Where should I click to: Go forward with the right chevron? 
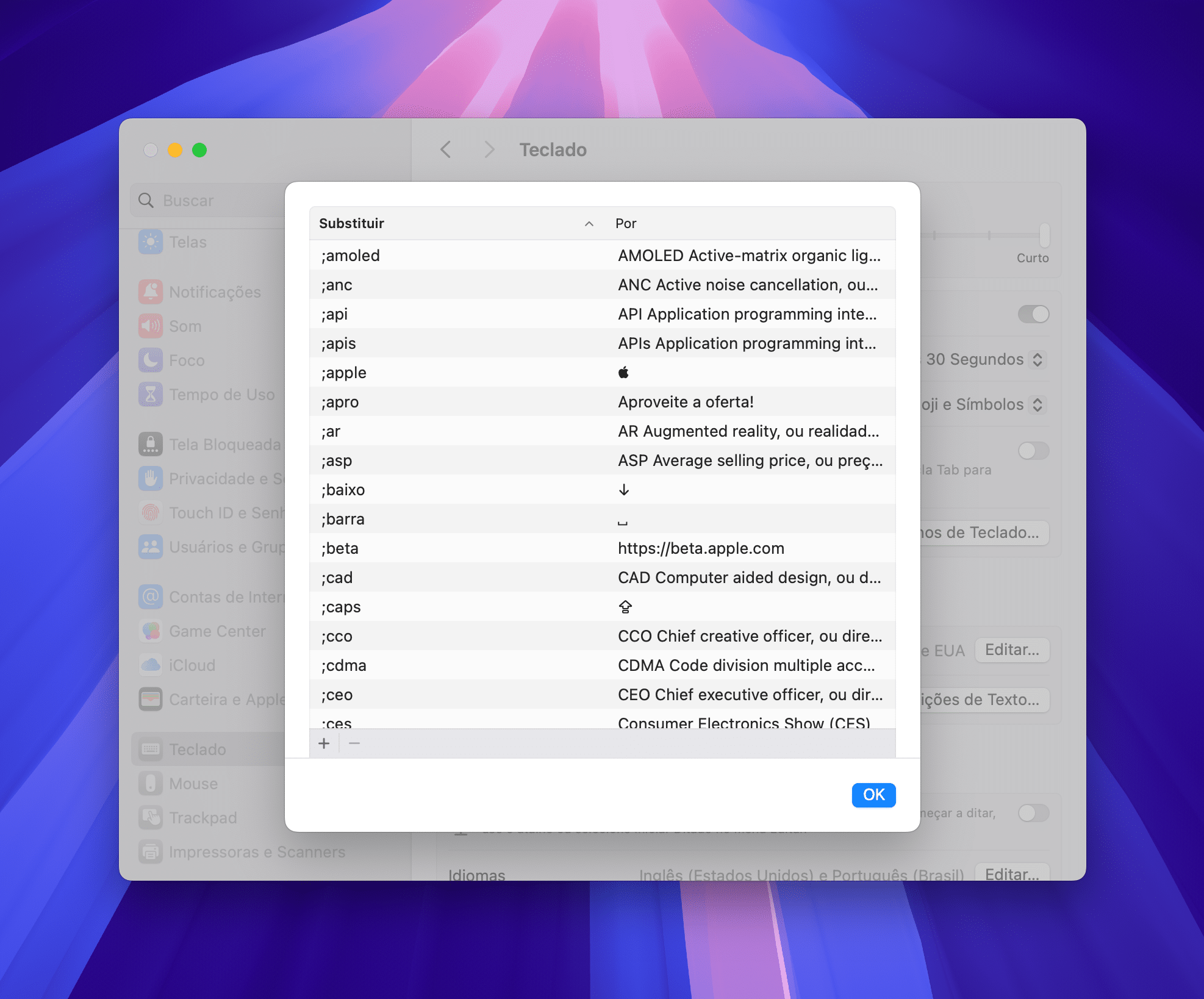click(x=489, y=149)
